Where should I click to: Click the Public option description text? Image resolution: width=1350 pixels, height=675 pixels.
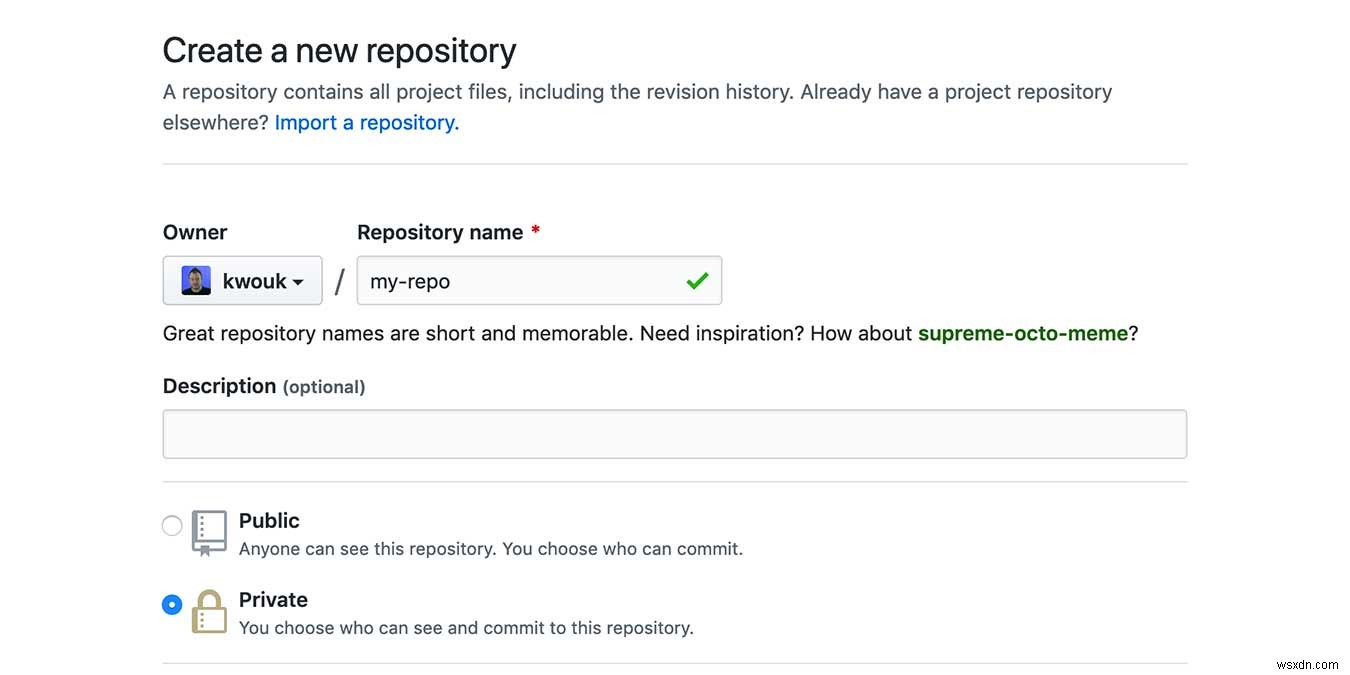(x=490, y=549)
